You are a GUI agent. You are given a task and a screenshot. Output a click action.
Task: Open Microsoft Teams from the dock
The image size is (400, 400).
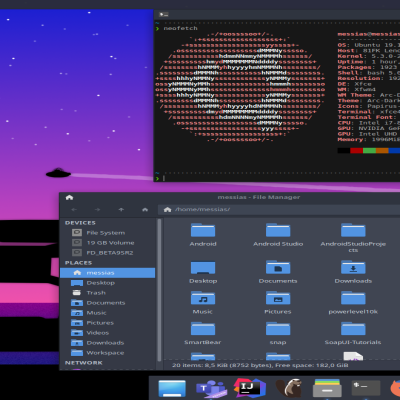pos(211,389)
